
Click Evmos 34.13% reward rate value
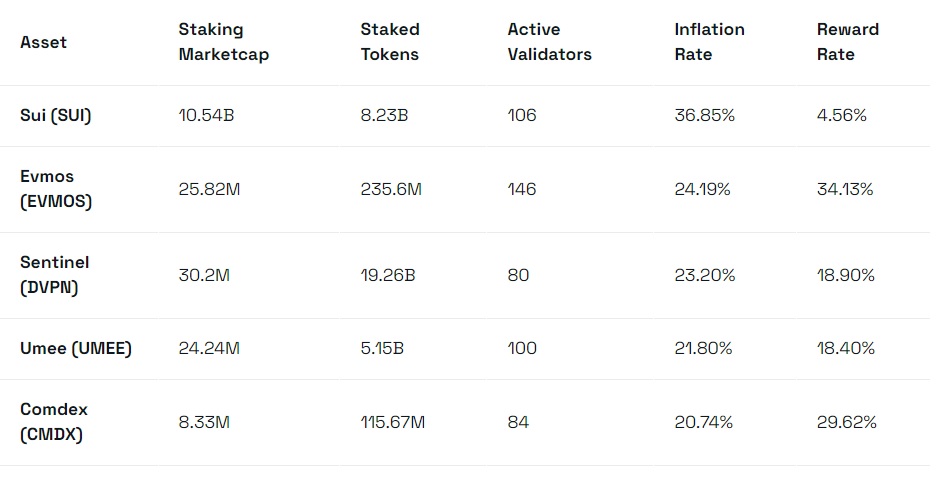coord(845,189)
